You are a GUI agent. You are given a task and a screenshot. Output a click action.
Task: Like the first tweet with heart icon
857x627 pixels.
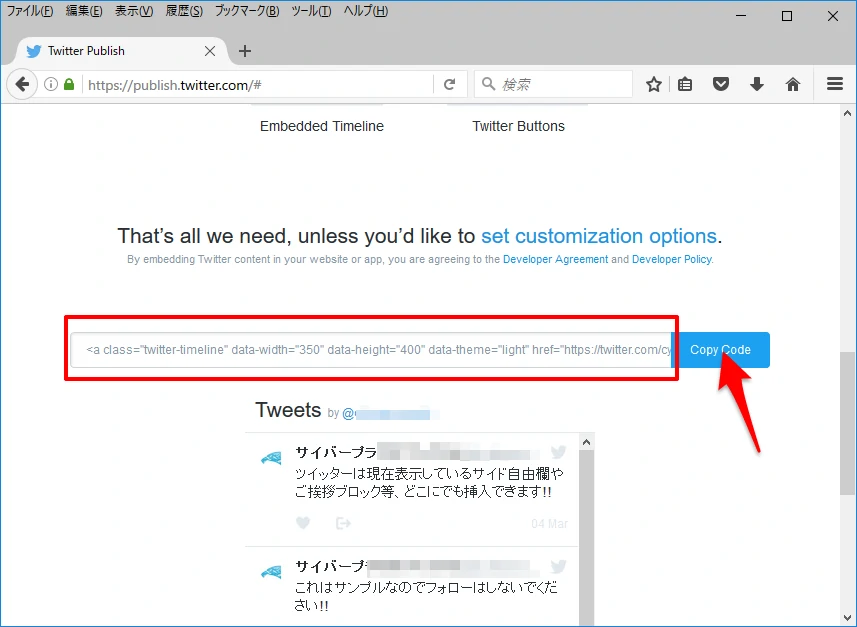click(x=303, y=523)
